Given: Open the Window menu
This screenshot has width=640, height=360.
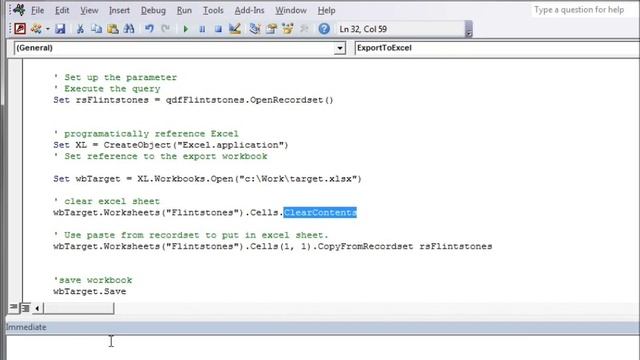Looking at the screenshot, I should coord(291,10).
